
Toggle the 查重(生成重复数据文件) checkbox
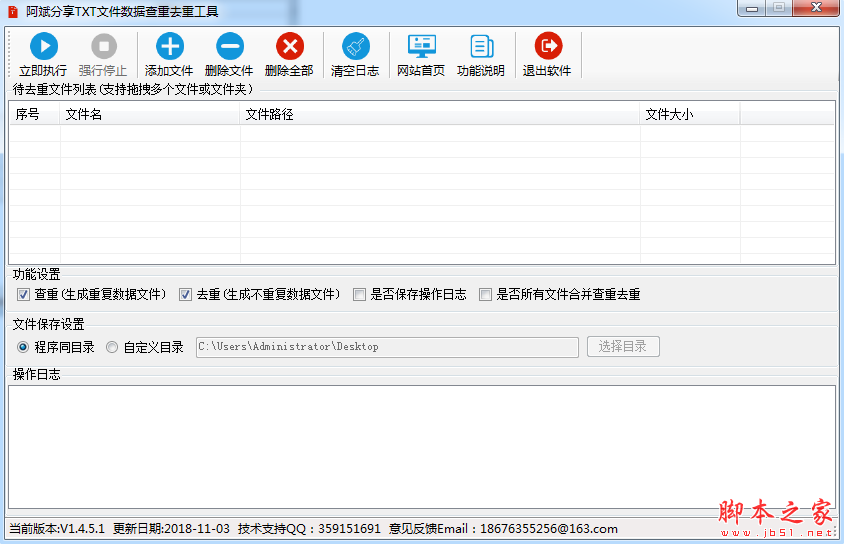23,294
